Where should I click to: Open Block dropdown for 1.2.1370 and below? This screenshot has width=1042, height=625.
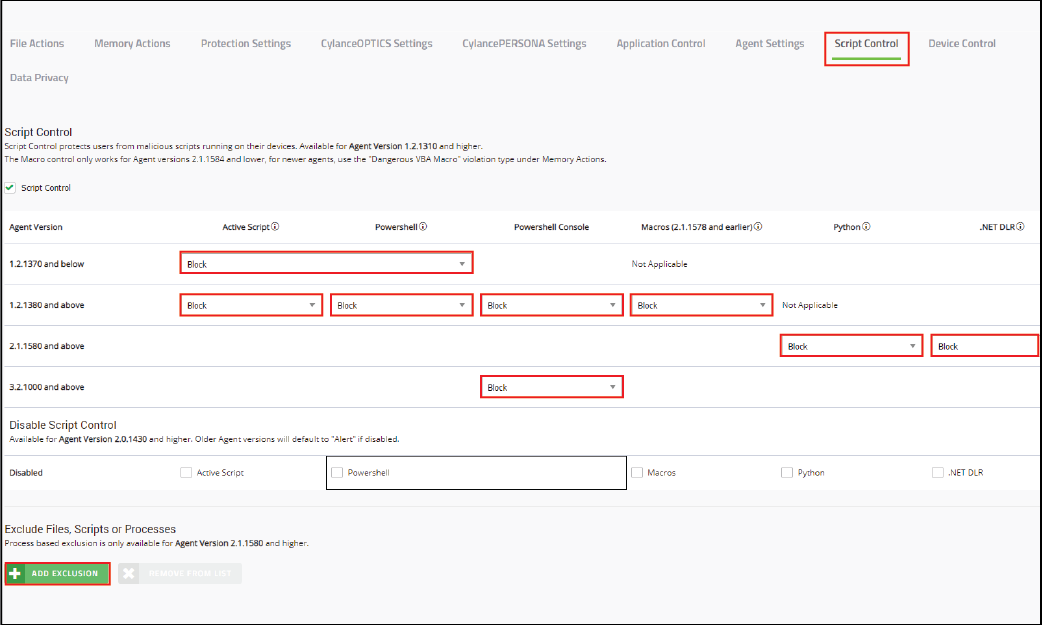pyautogui.click(x=326, y=263)
